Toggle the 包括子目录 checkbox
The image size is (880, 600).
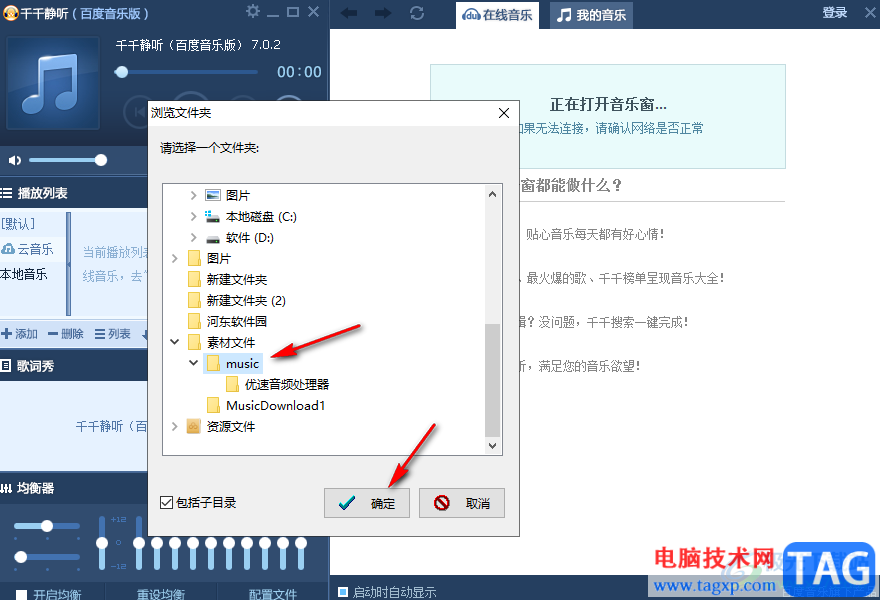166,502
